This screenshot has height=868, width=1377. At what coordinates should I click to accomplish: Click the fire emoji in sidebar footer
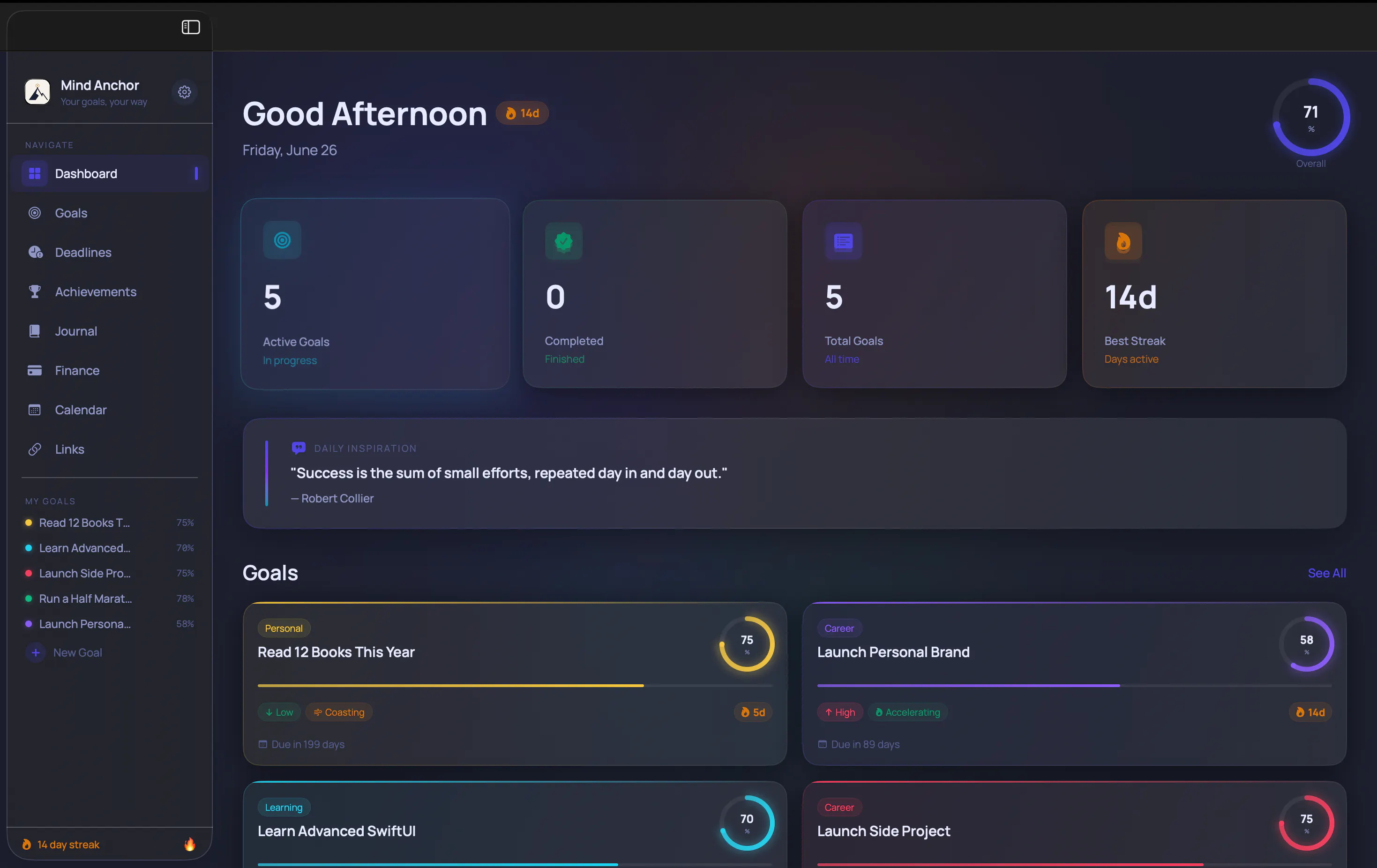point(190,844)
